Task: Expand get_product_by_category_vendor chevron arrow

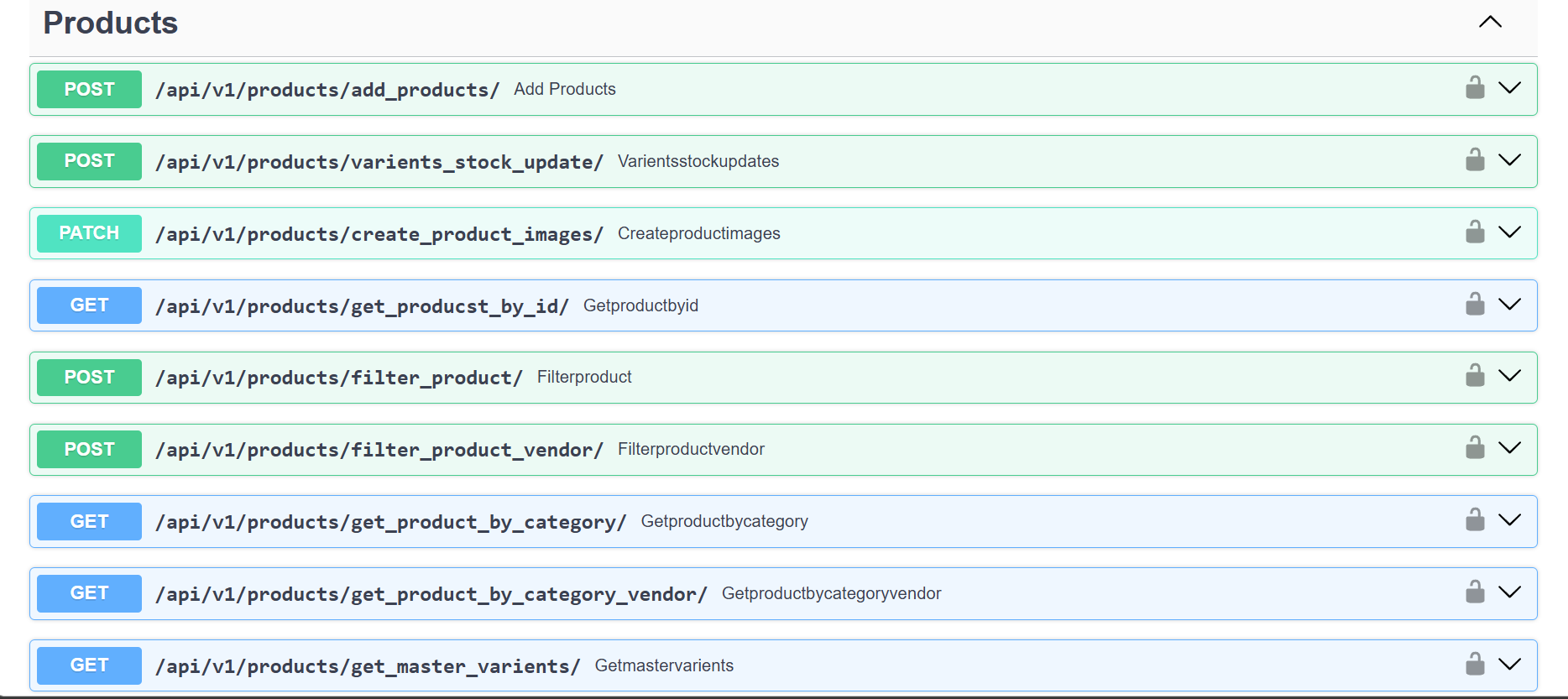Action: pyautogui.click(x=1509, y=592)
